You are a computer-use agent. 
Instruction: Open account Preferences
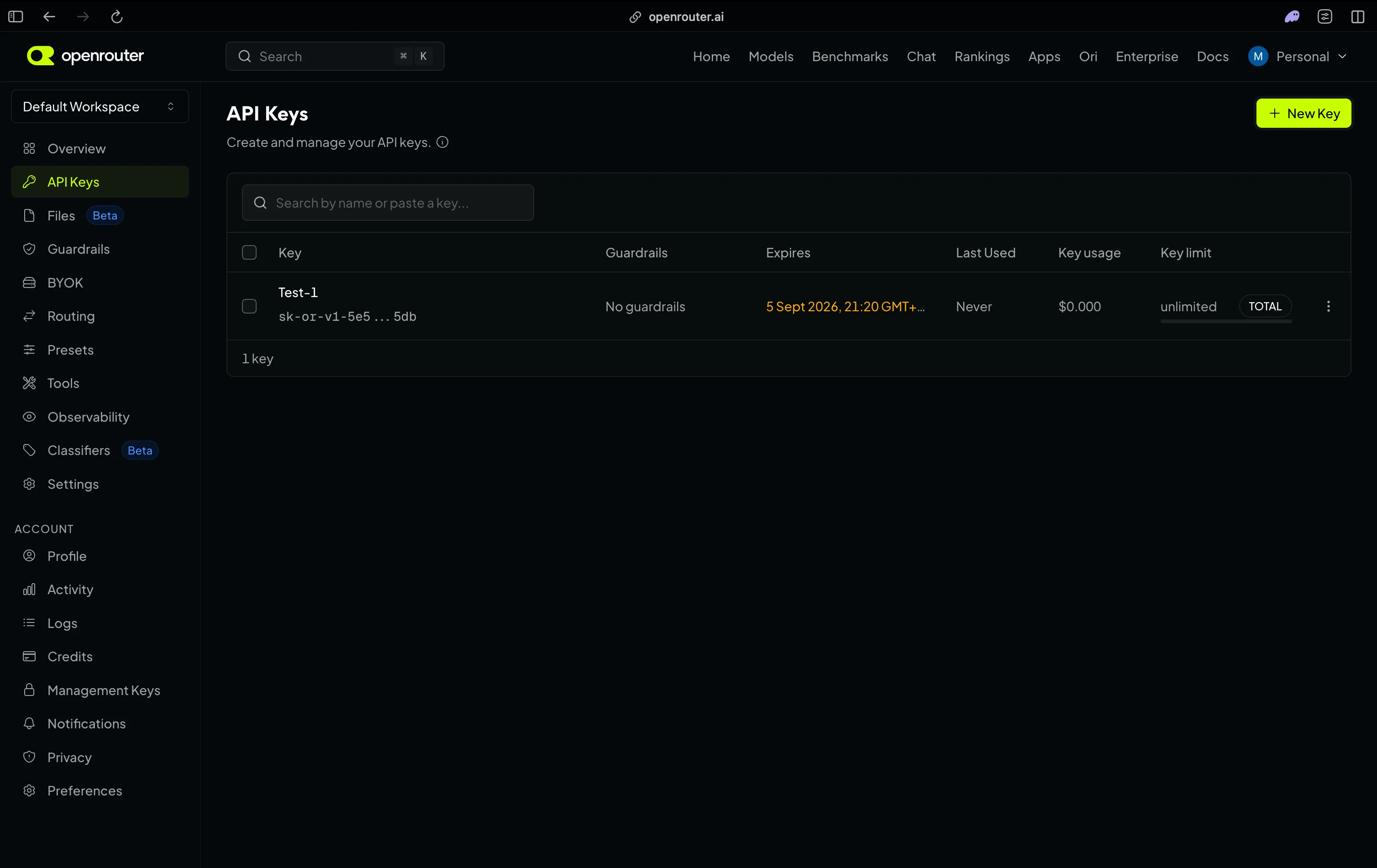100,790
